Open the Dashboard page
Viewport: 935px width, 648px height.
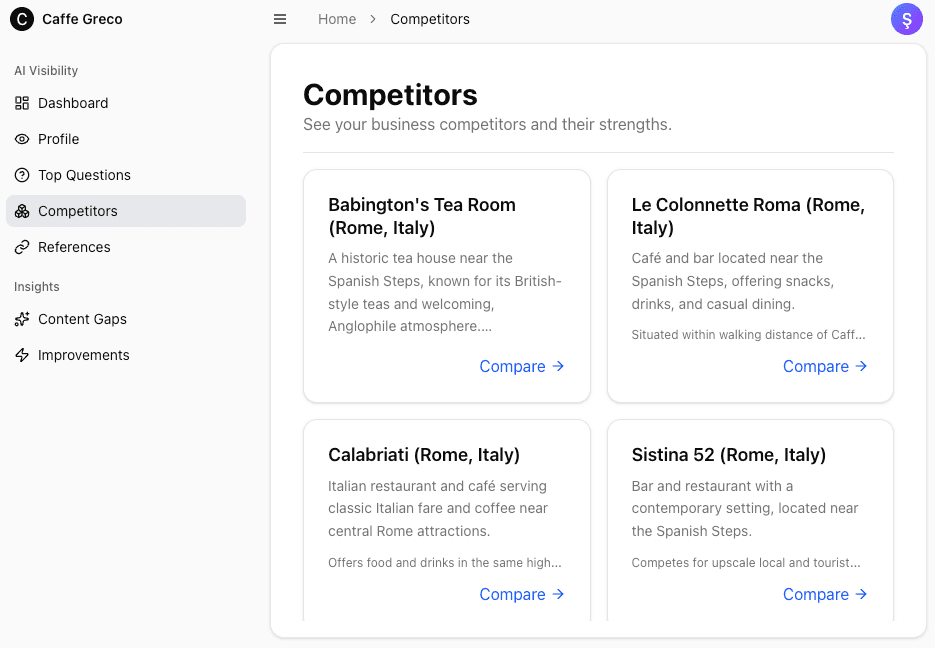(73, 103)
